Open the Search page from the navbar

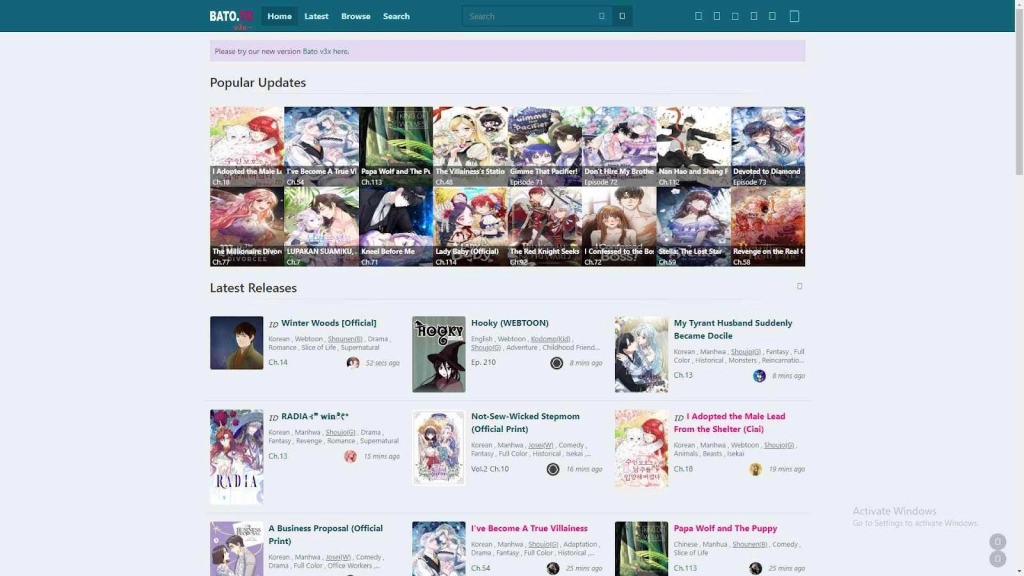396,16
